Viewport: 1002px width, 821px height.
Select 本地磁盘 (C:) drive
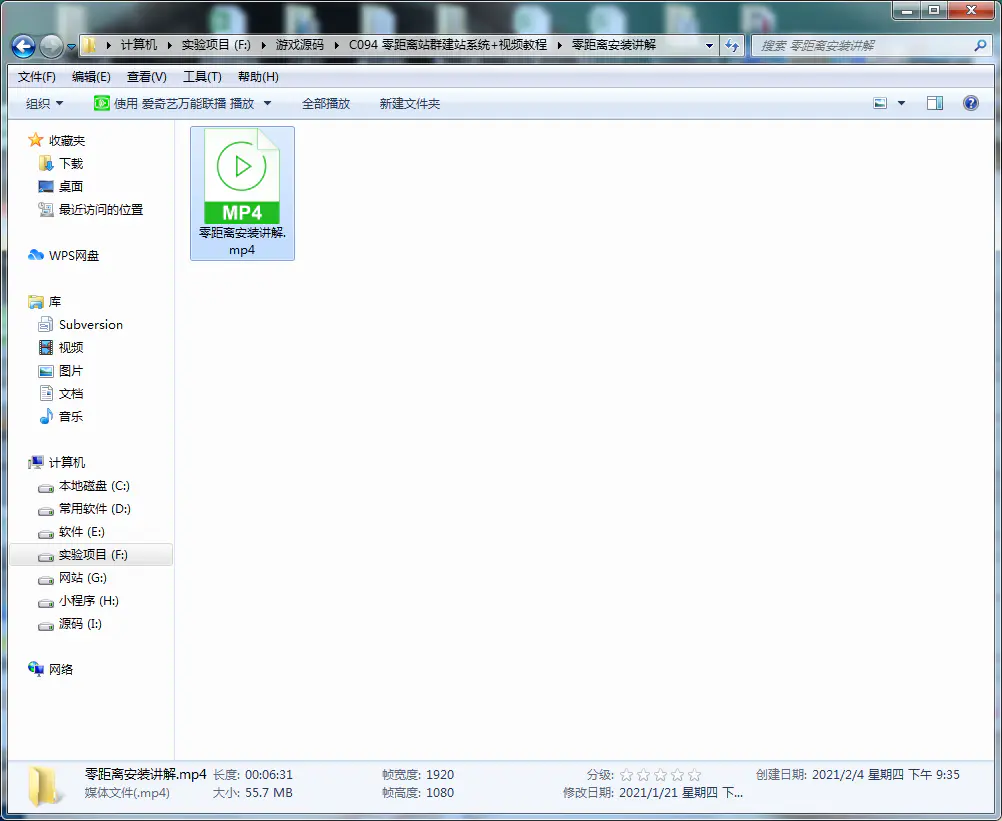click(x=93, y=486)
